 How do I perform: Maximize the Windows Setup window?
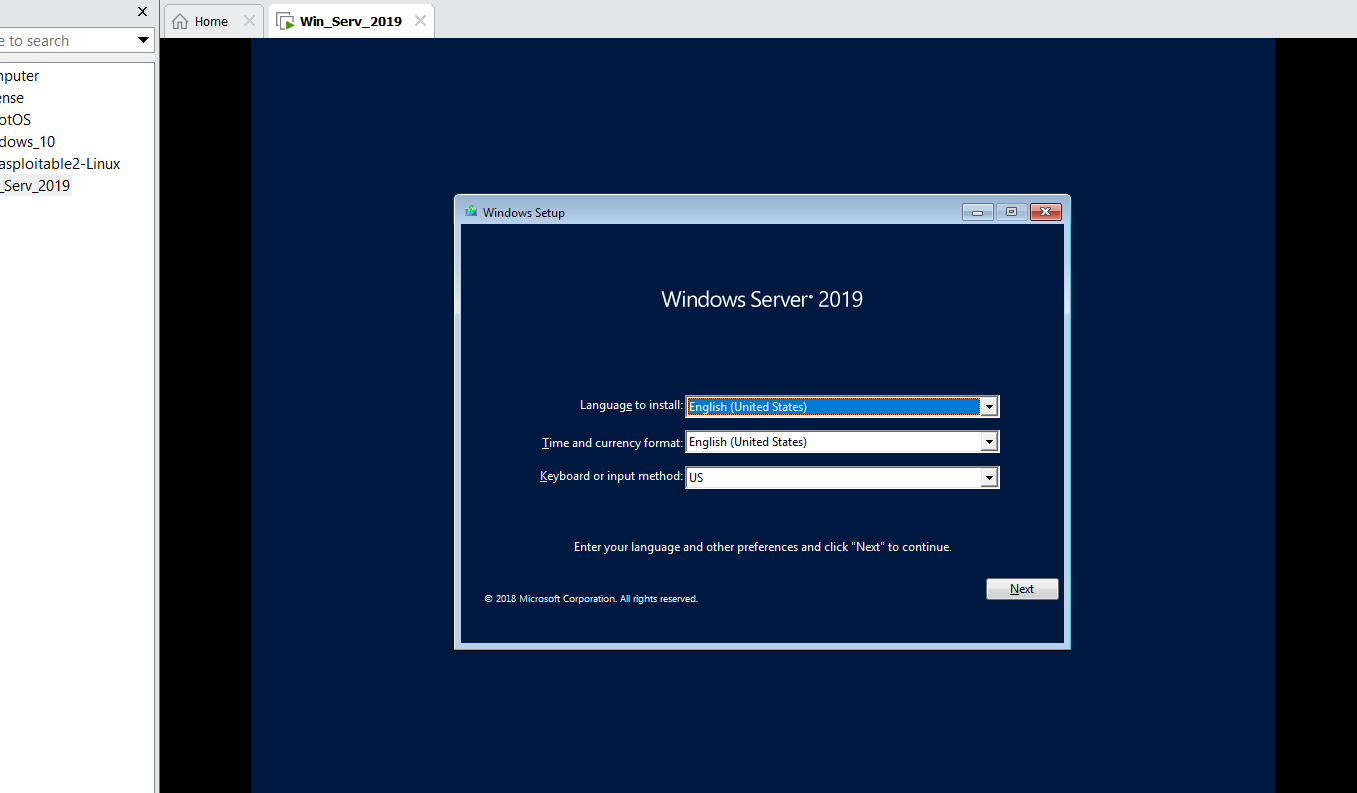[1011, 212]
